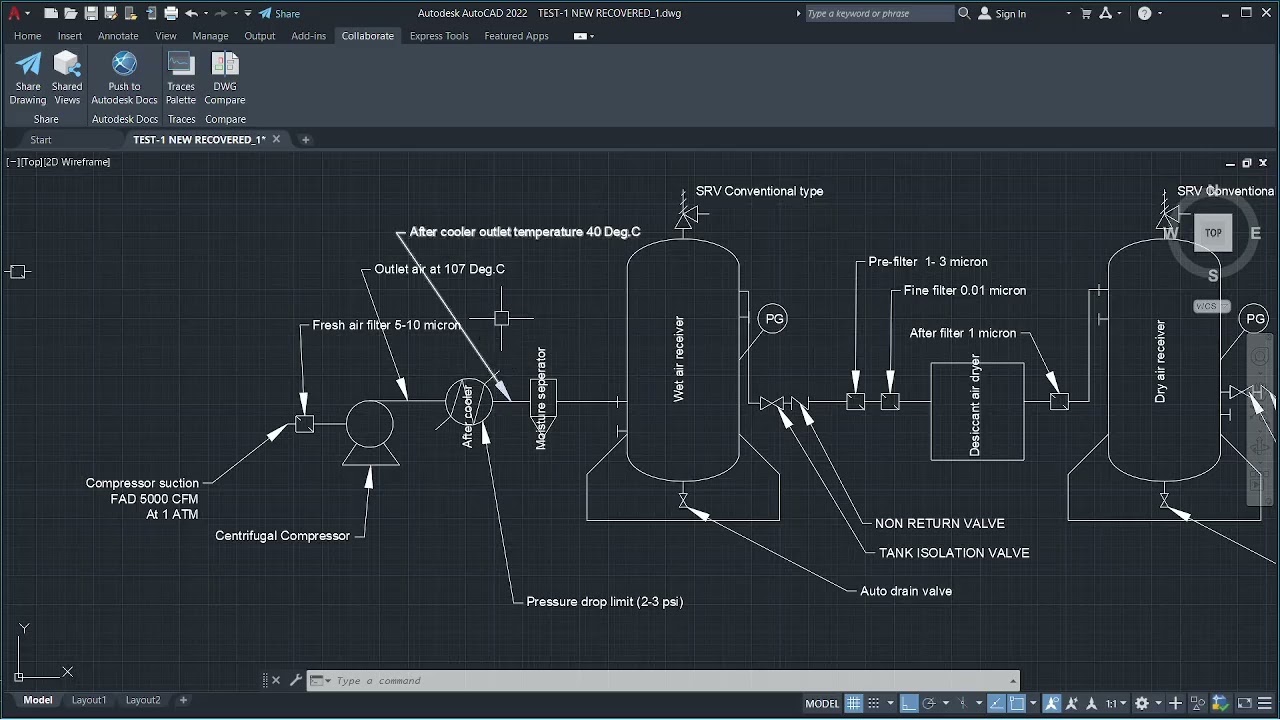Click the MODEL space status button
The image size is (1280, 720).
(822, 704)
